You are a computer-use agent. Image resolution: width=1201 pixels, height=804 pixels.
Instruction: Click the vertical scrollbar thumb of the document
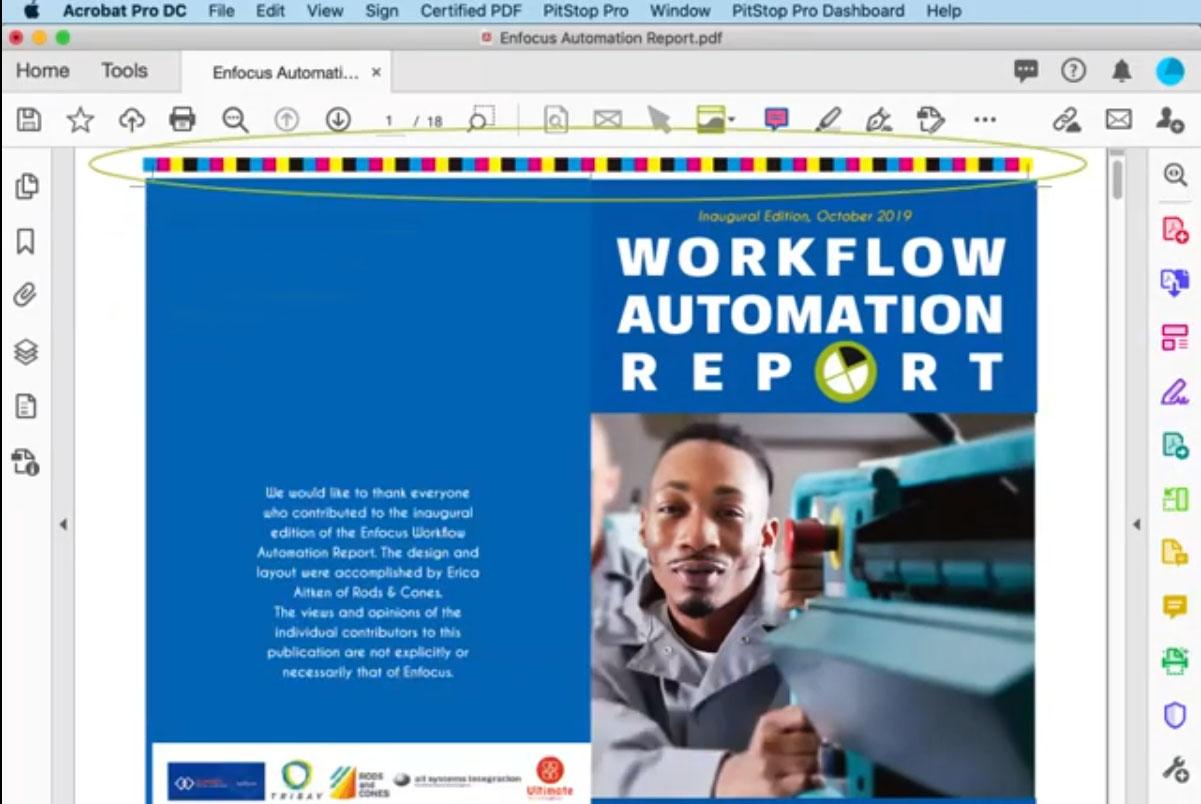1117,178
